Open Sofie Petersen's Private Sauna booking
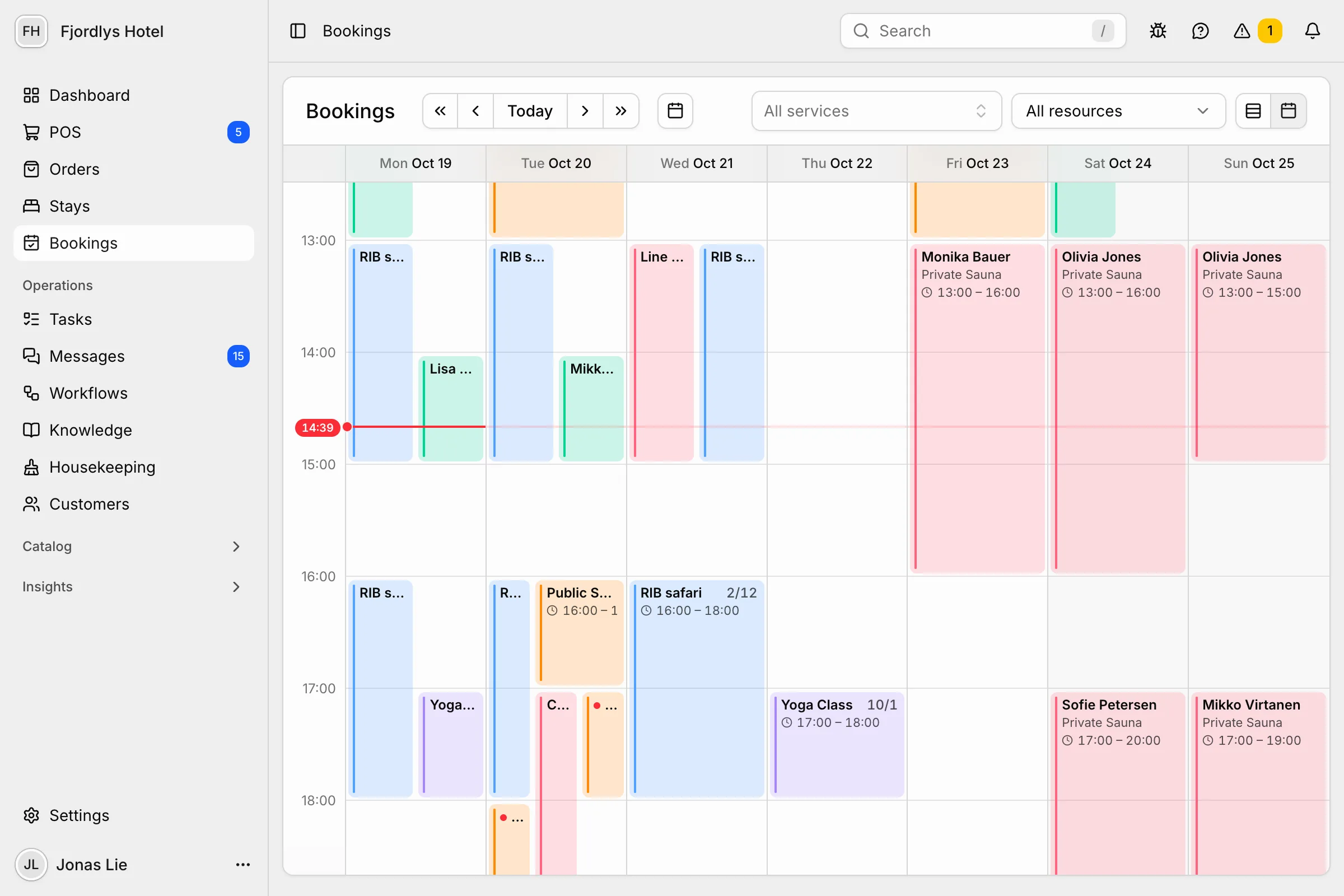This screenshot has height=896, width=1344. [x=1118, y=783]
